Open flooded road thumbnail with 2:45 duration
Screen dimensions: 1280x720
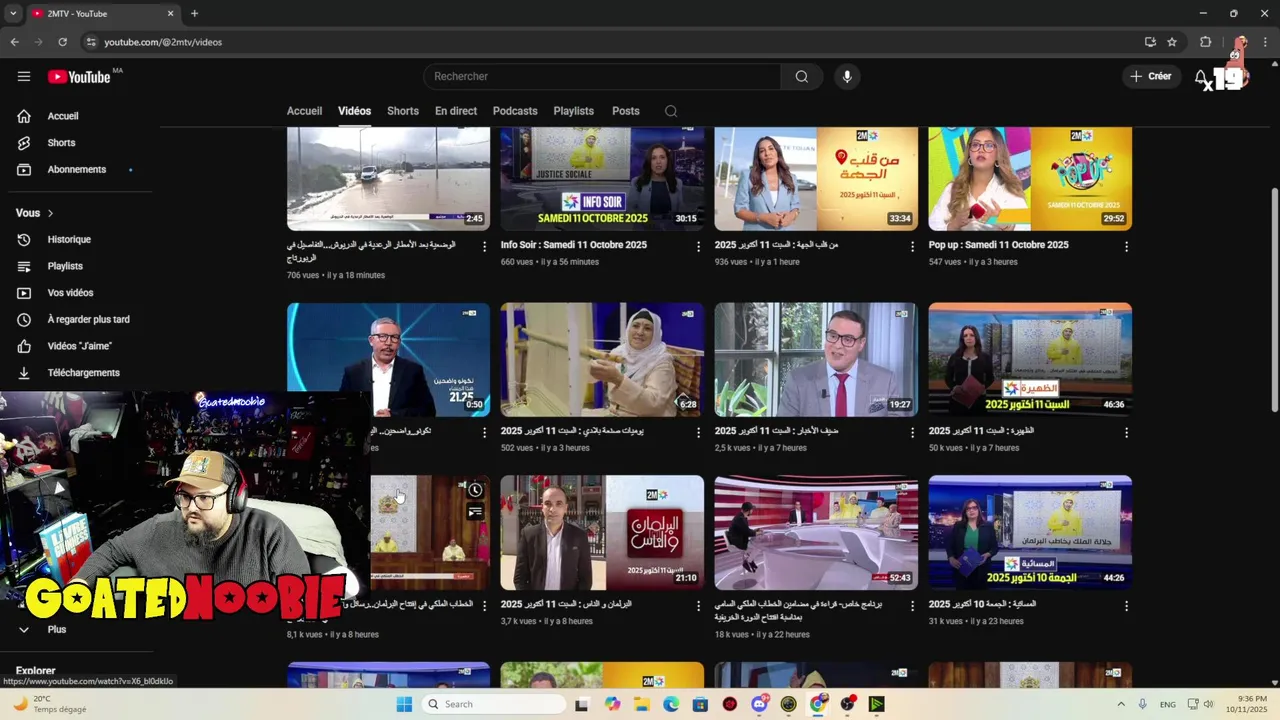pos(389,179)
